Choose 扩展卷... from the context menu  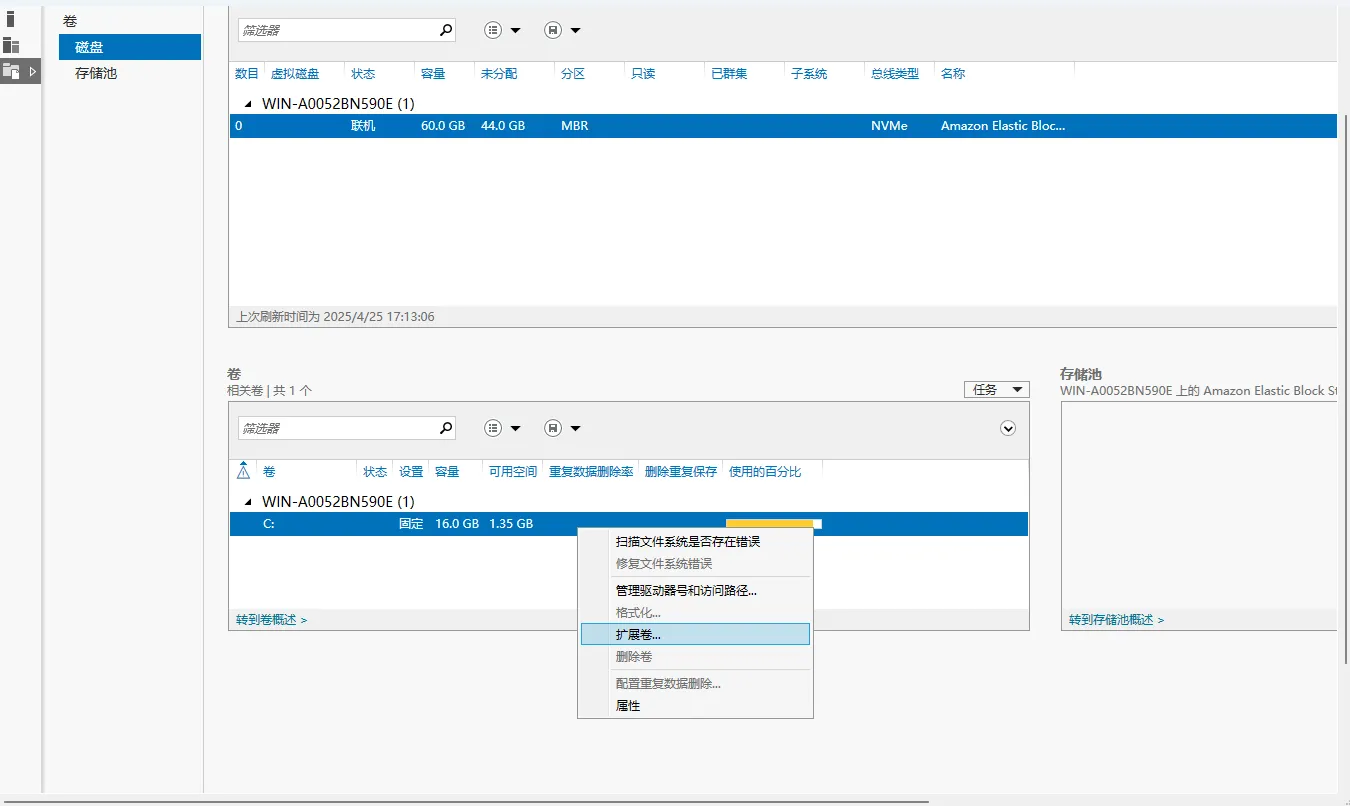[638, 634]
